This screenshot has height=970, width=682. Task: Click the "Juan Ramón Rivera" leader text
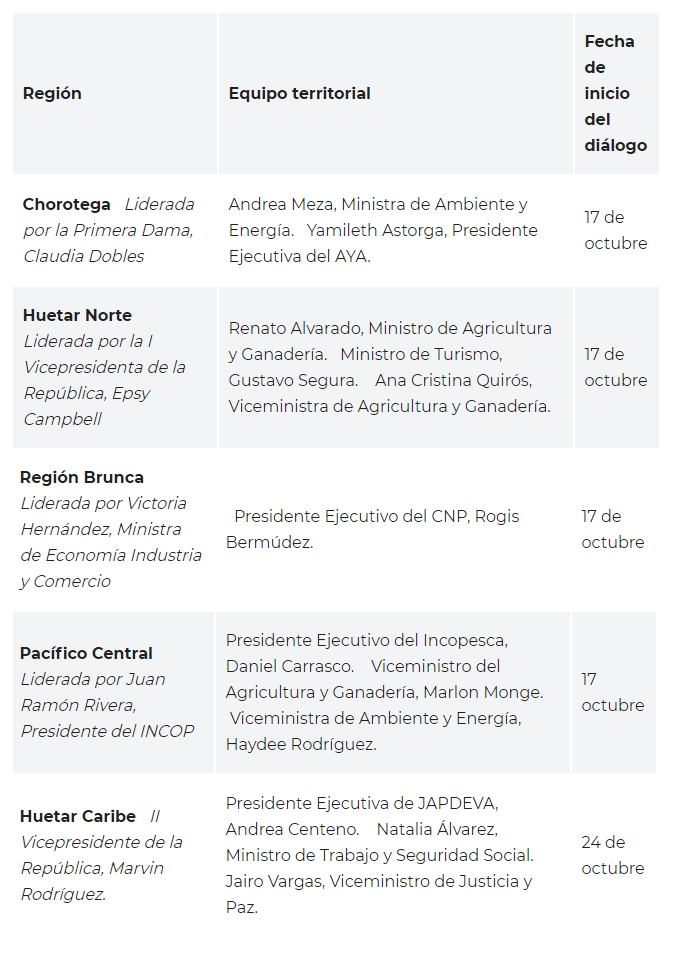[x=106, y=705]
